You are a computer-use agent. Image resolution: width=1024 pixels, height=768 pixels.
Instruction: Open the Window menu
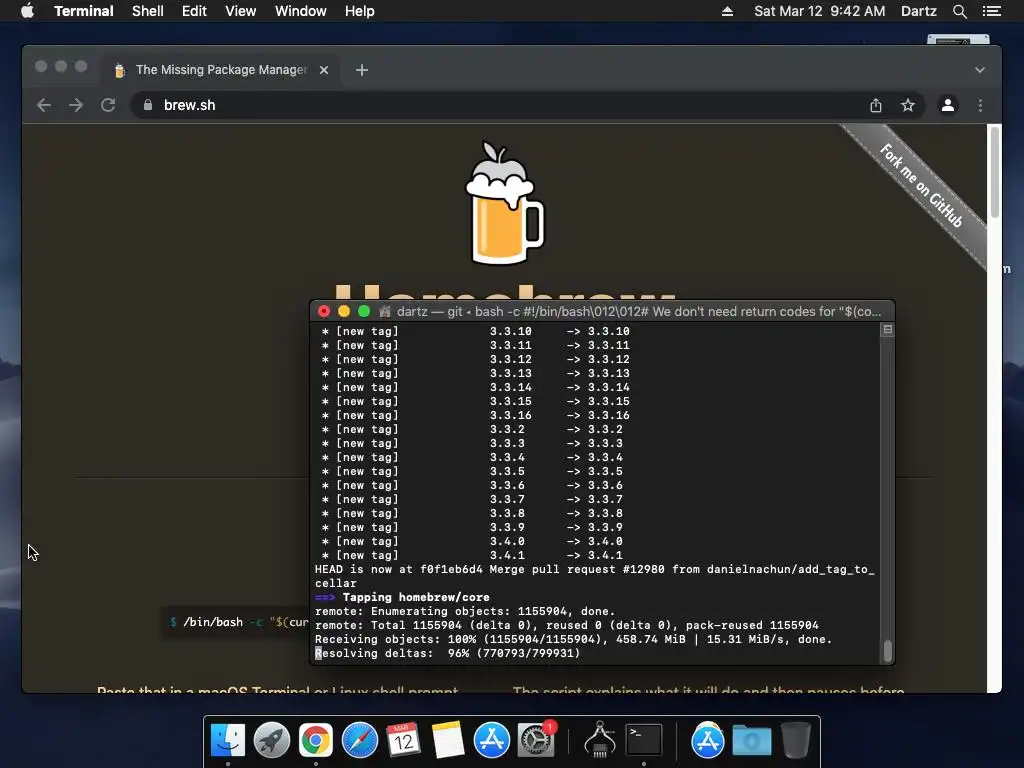pos(300,11)
